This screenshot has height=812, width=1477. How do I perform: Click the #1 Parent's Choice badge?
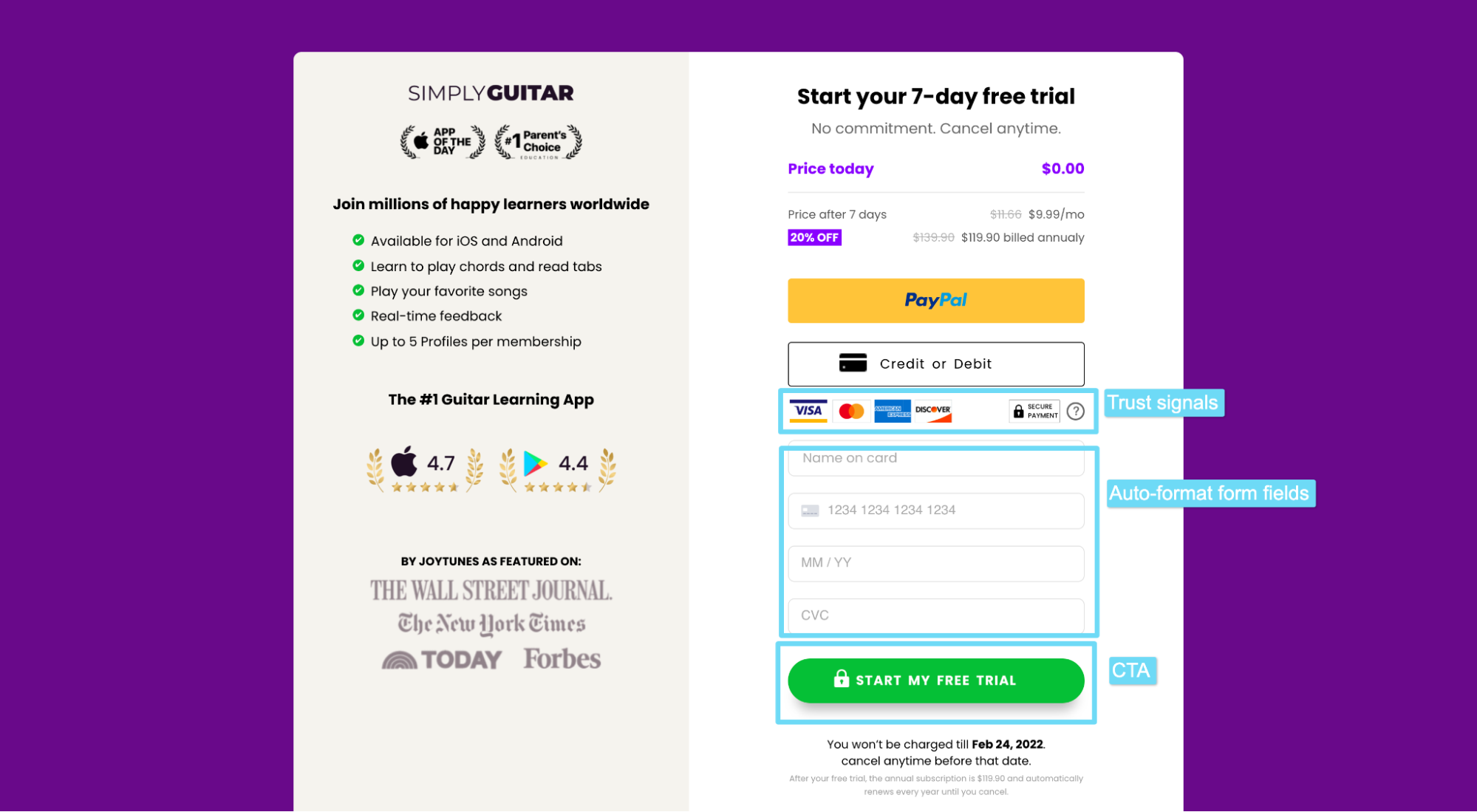point(539,141)
